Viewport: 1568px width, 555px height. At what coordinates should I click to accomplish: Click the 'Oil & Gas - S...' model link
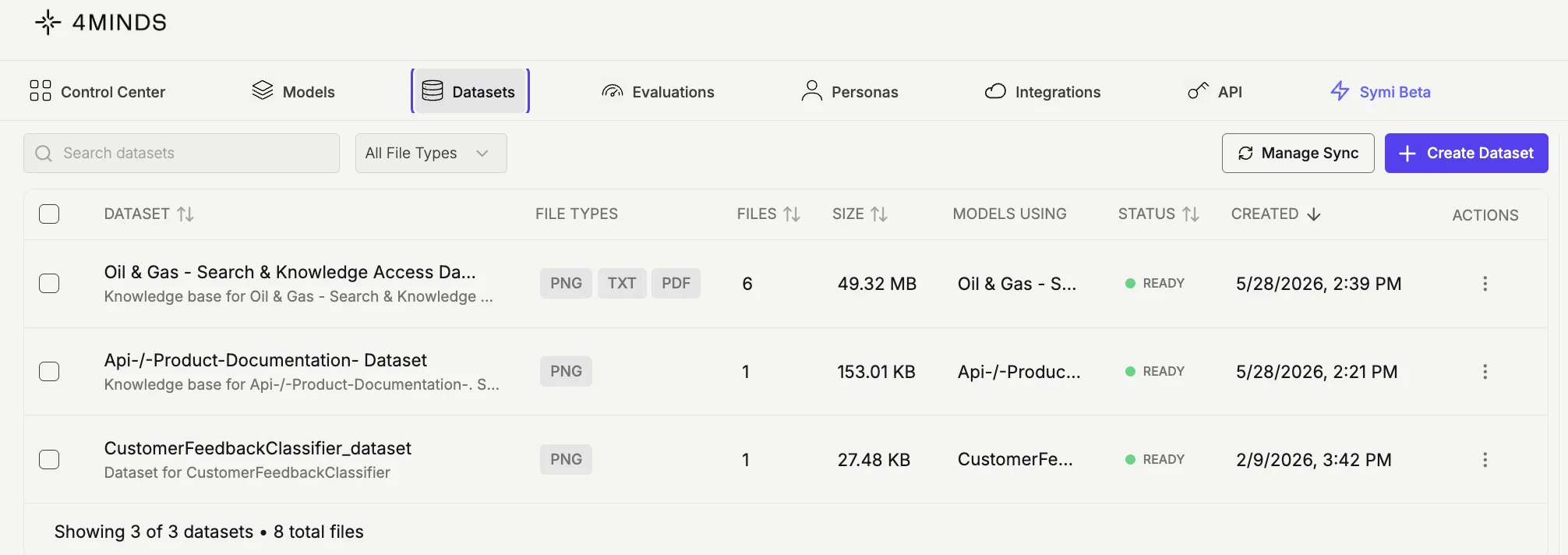point(1017,284)
